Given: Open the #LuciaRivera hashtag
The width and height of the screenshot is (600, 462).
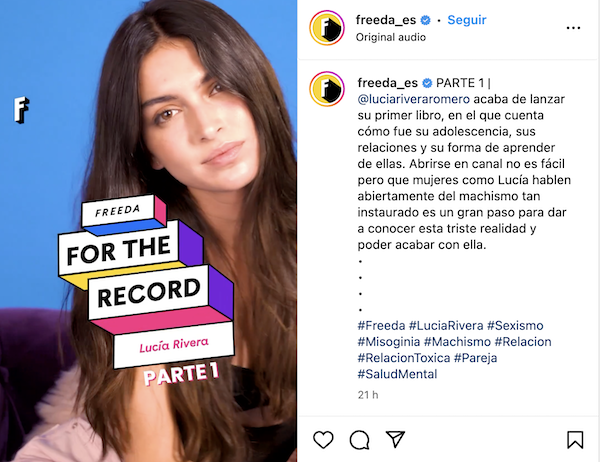Looking at the screenshot, I should pos(446,326).
